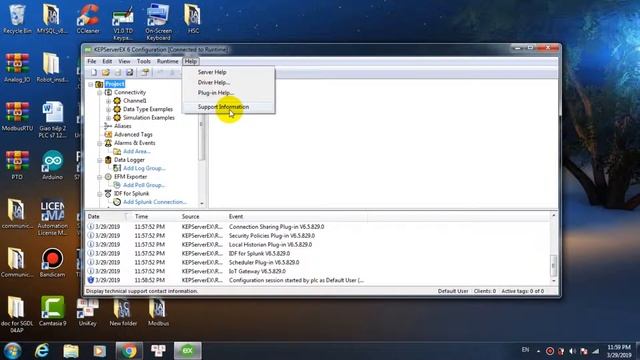640x360 pixels.
Task: Click the Project root icon in the tree
Action: pyautogui.click(x=99, y=84)
